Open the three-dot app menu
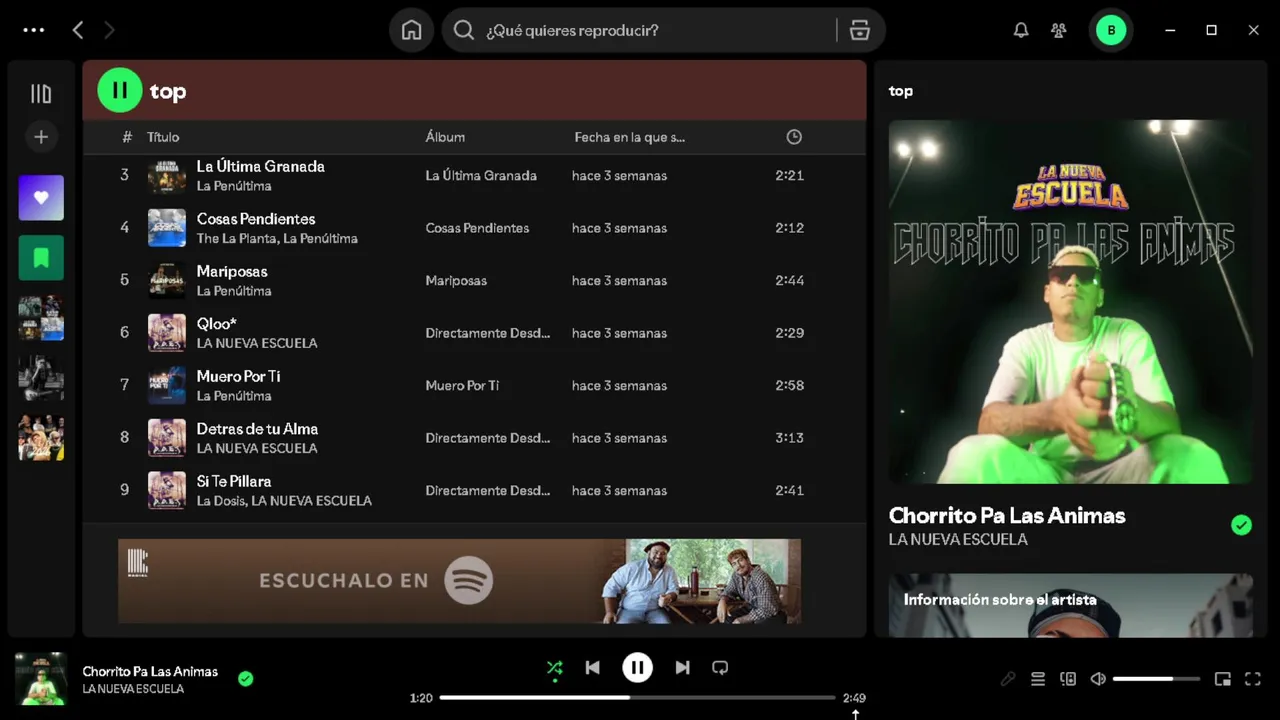Viewport: 1280px width, 720px height. tap(34, 30)
